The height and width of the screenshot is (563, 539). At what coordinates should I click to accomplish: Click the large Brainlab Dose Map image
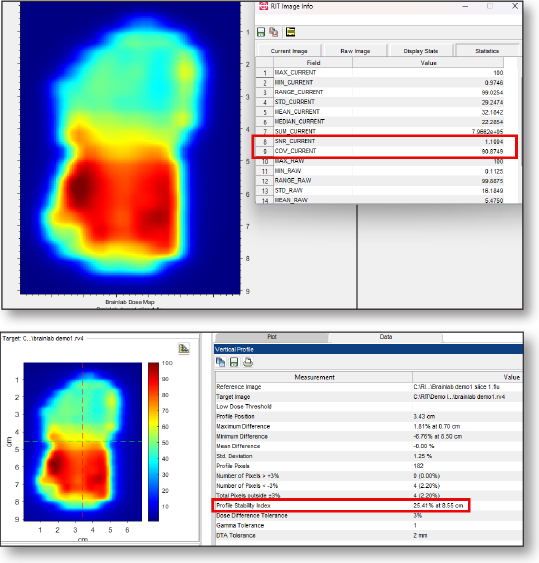[130, 148]
